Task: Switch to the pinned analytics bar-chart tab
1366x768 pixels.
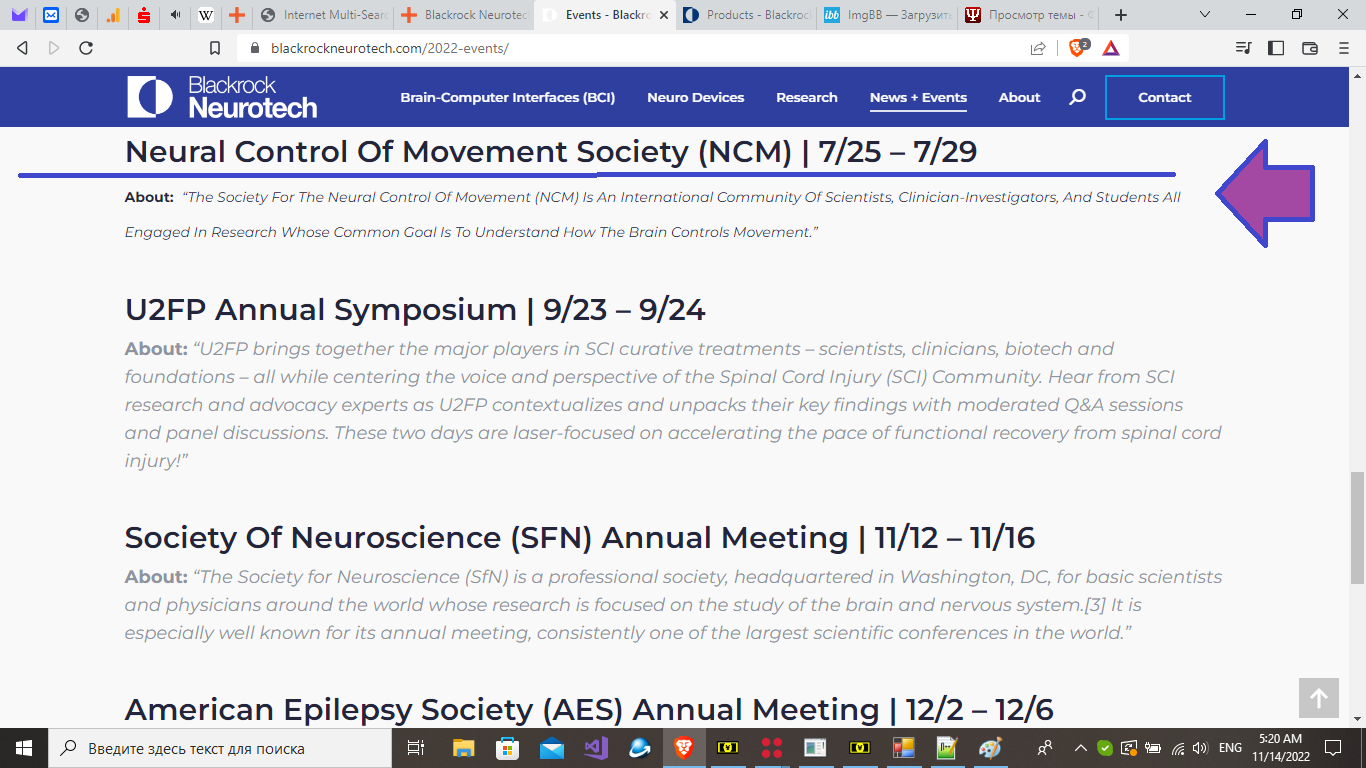Action: [x=113, y=15]
